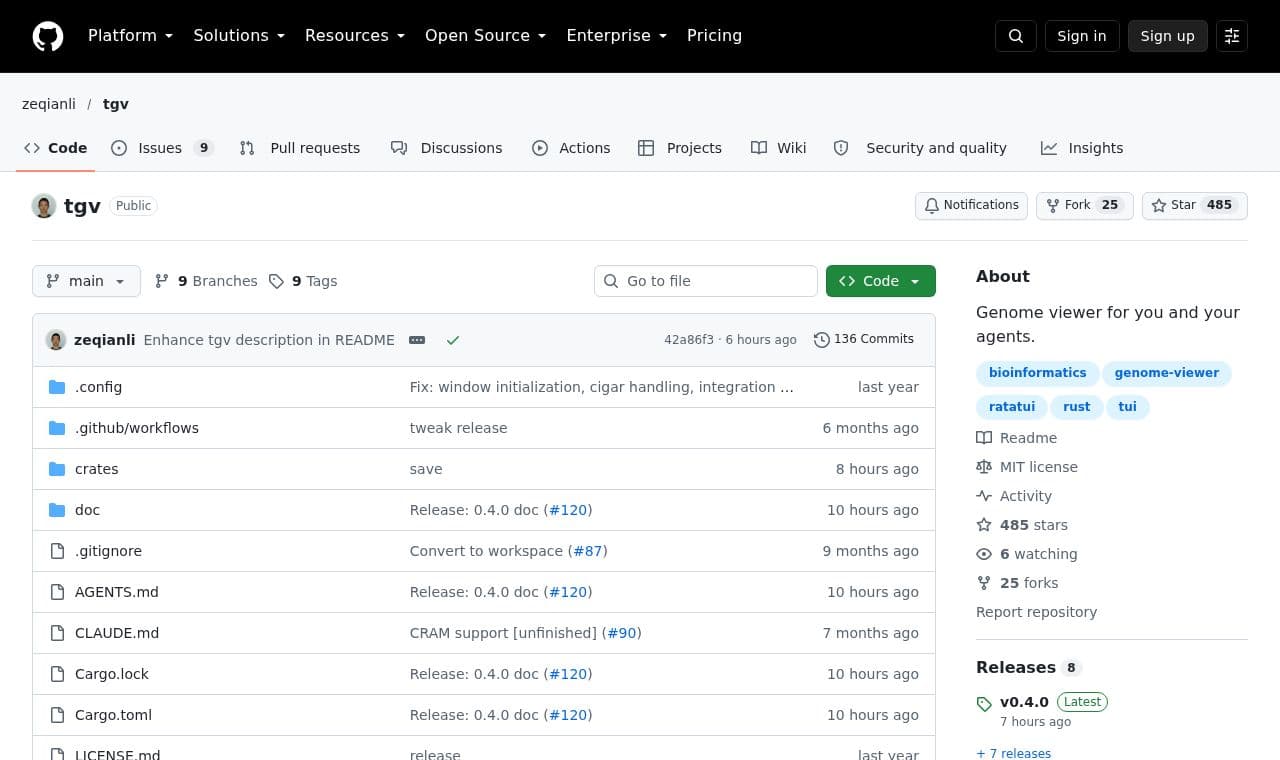Click the commit status green checkmark
This screenshot has height=760, width=1280.
click(x=453, y=340)
